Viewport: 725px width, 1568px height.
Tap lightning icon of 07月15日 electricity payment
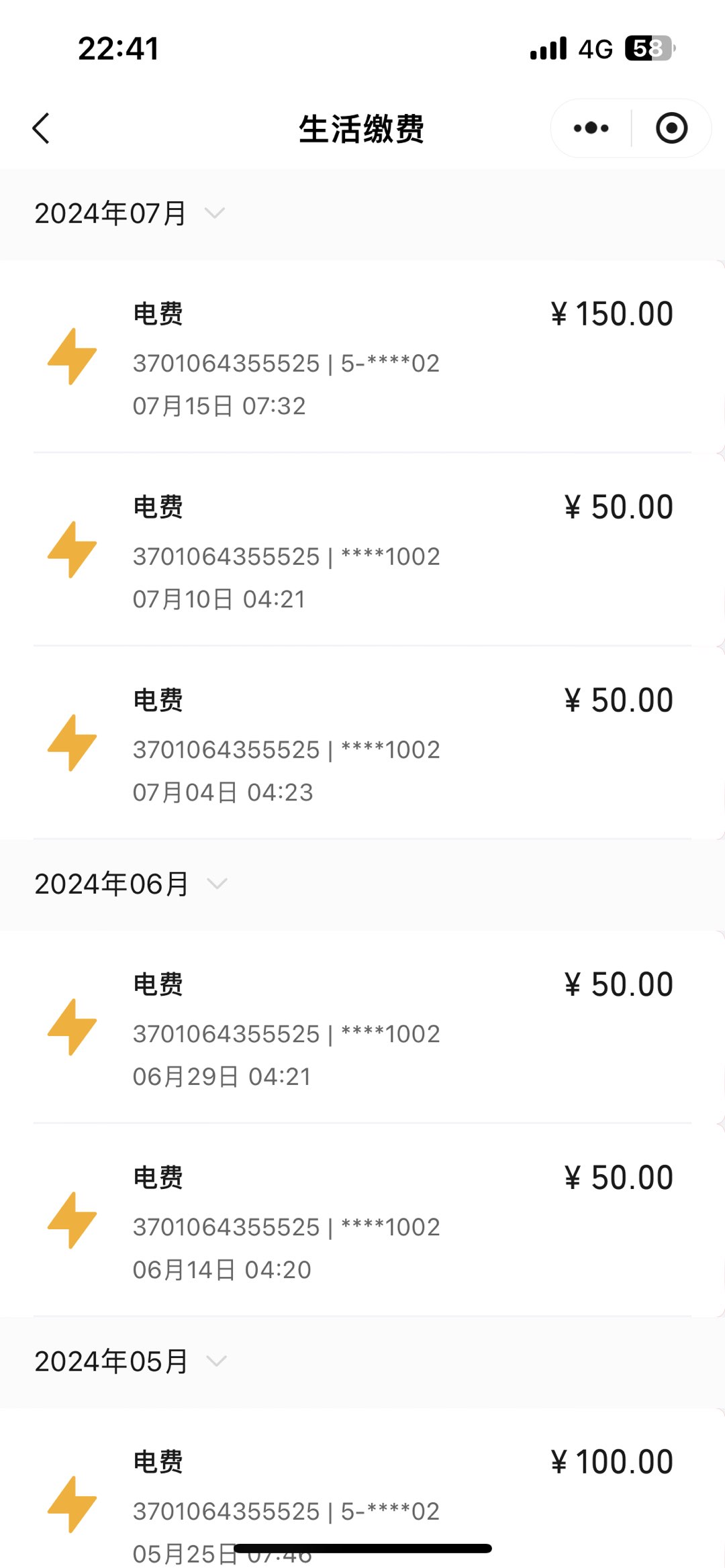72,356
